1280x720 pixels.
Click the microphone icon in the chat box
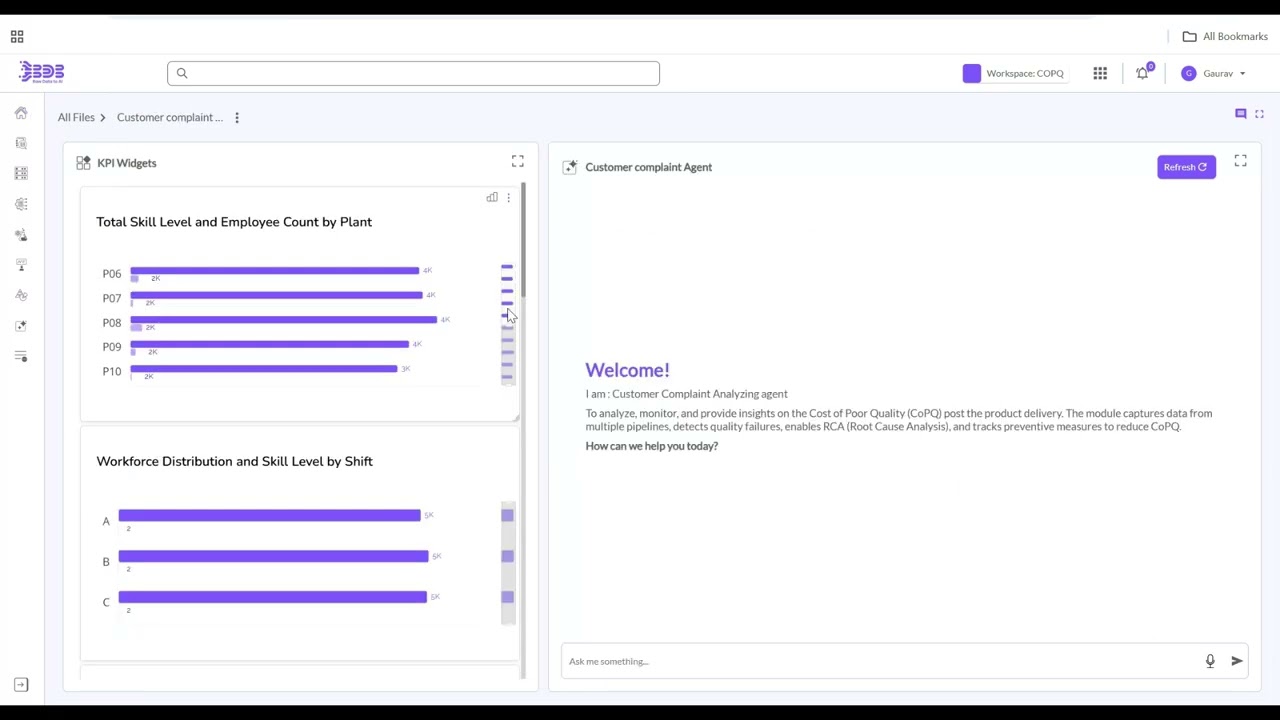pos(1210,661)
